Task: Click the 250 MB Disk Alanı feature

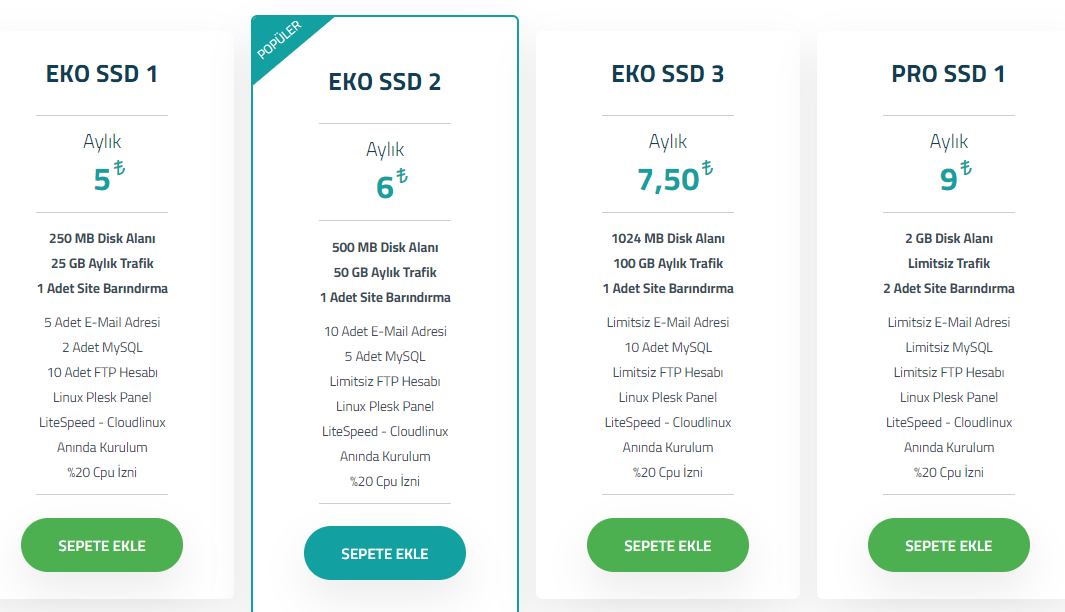Action: click(x=102, y=238)
